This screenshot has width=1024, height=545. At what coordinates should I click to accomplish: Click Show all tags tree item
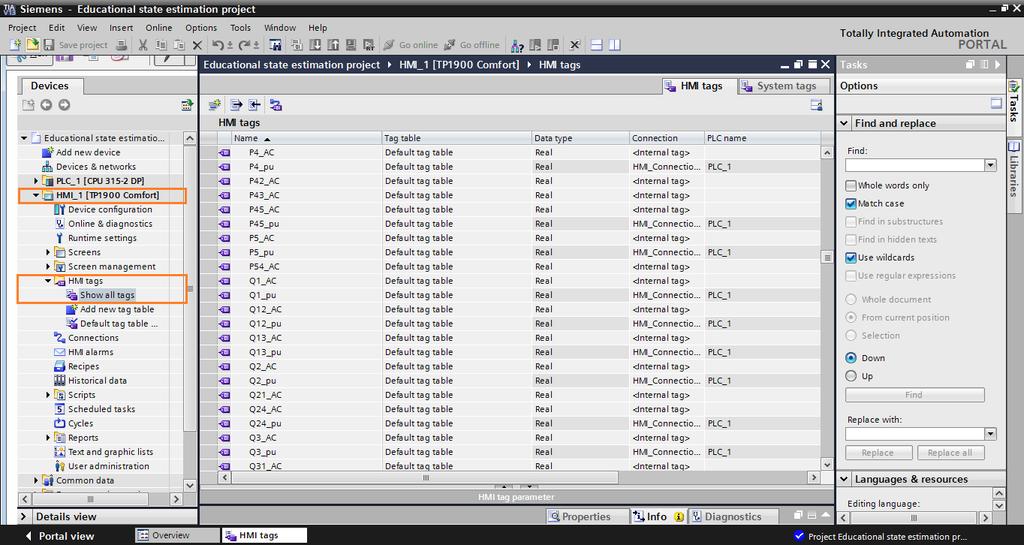[x=107, y=295]
